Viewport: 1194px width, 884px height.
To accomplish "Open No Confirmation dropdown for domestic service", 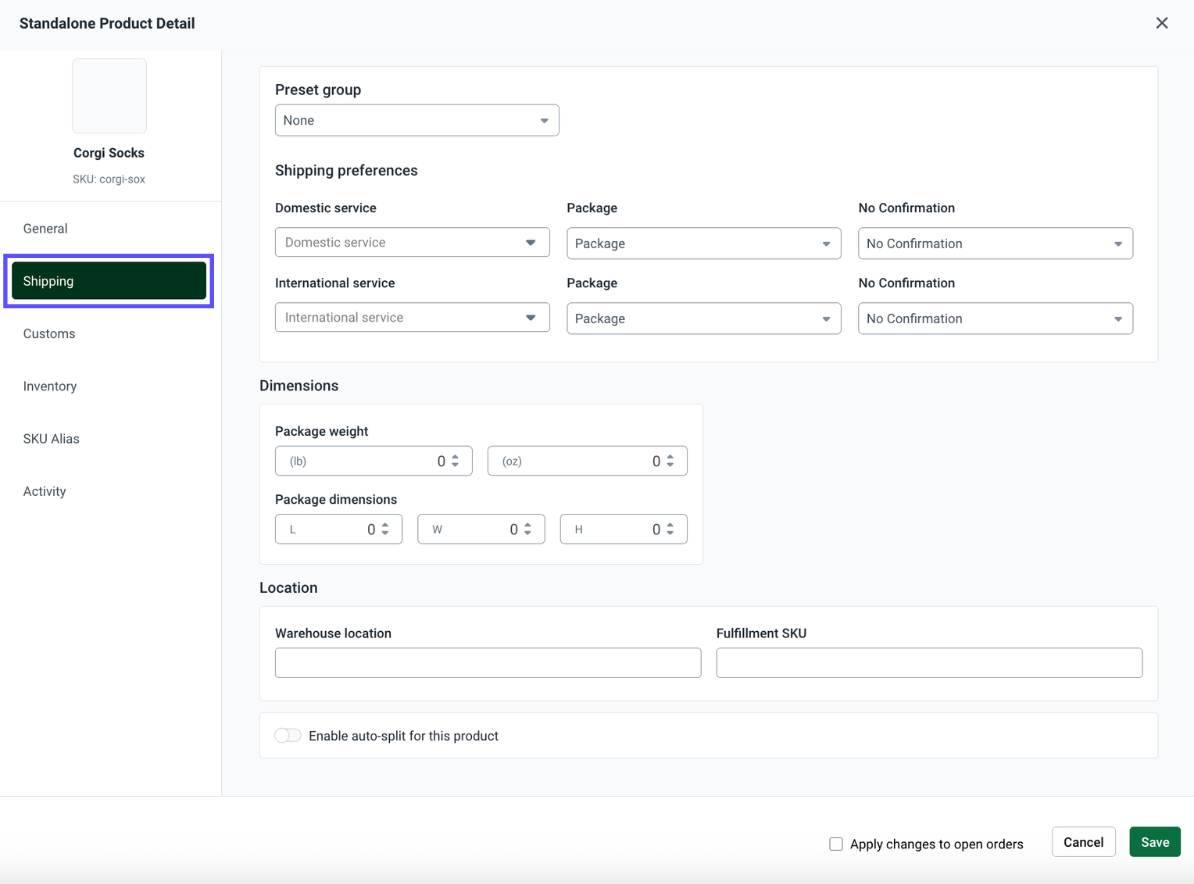I will 995,244.
